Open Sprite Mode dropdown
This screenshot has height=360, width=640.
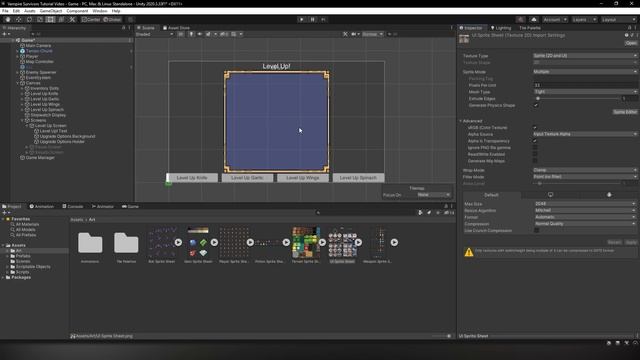click(585, 71)
